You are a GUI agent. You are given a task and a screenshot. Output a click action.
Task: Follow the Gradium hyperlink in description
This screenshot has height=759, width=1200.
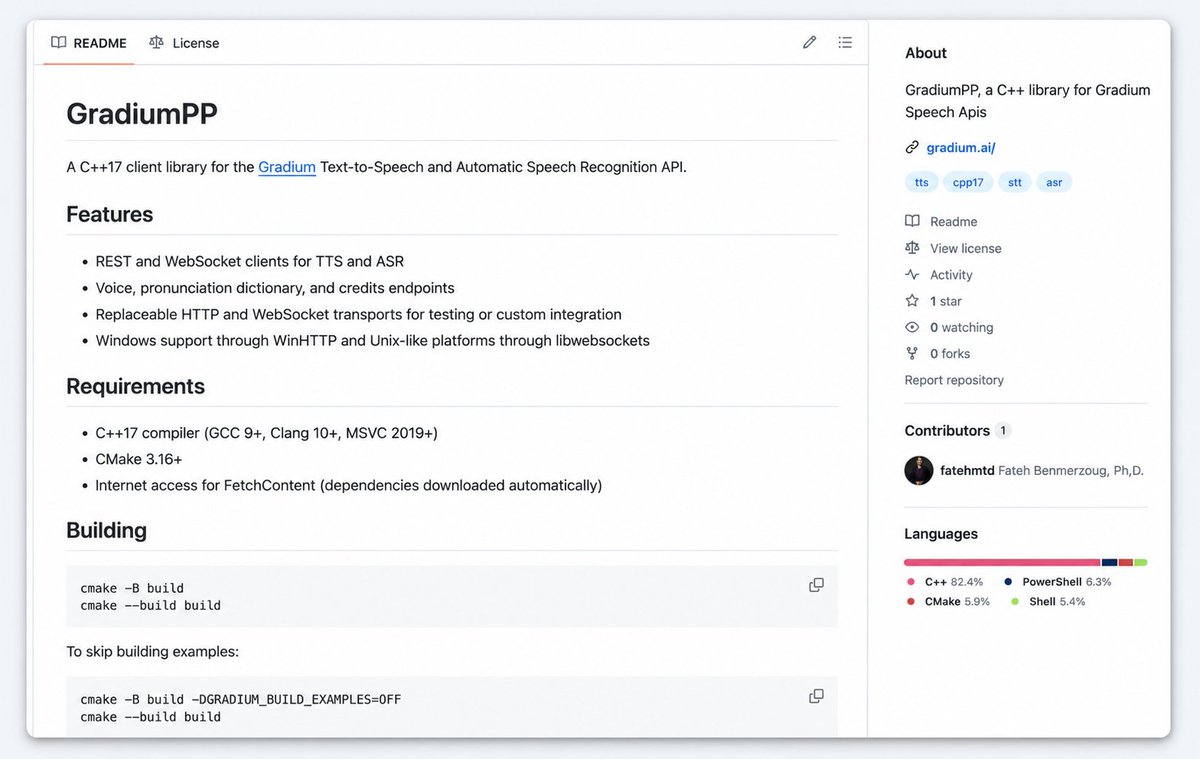tap(287, 167)
